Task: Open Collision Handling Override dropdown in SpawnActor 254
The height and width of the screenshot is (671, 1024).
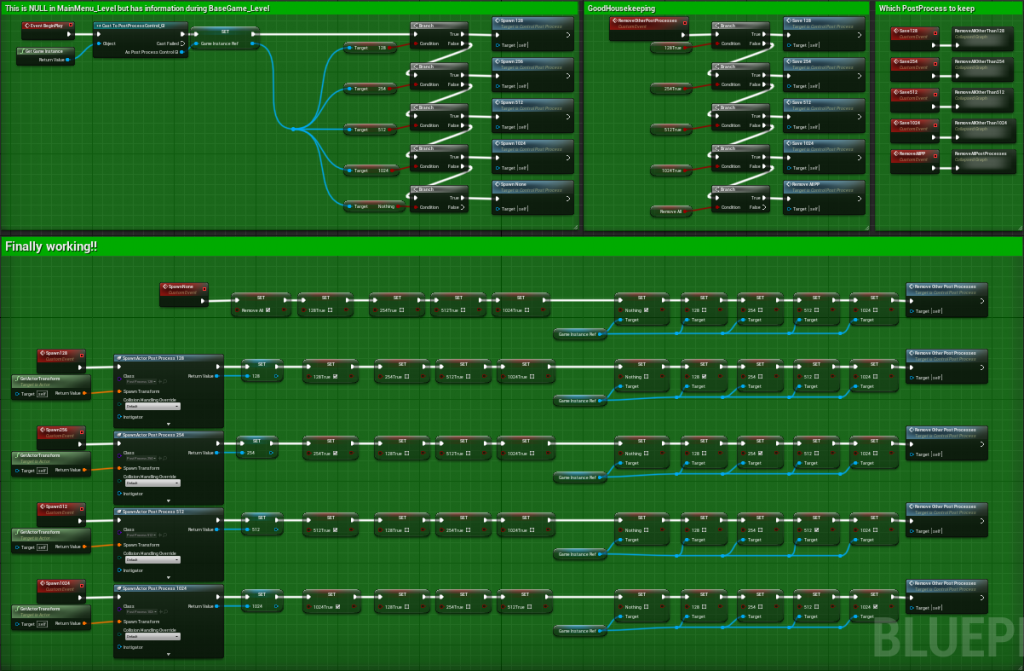Action: pyautogui.click(x=152, y=483)
